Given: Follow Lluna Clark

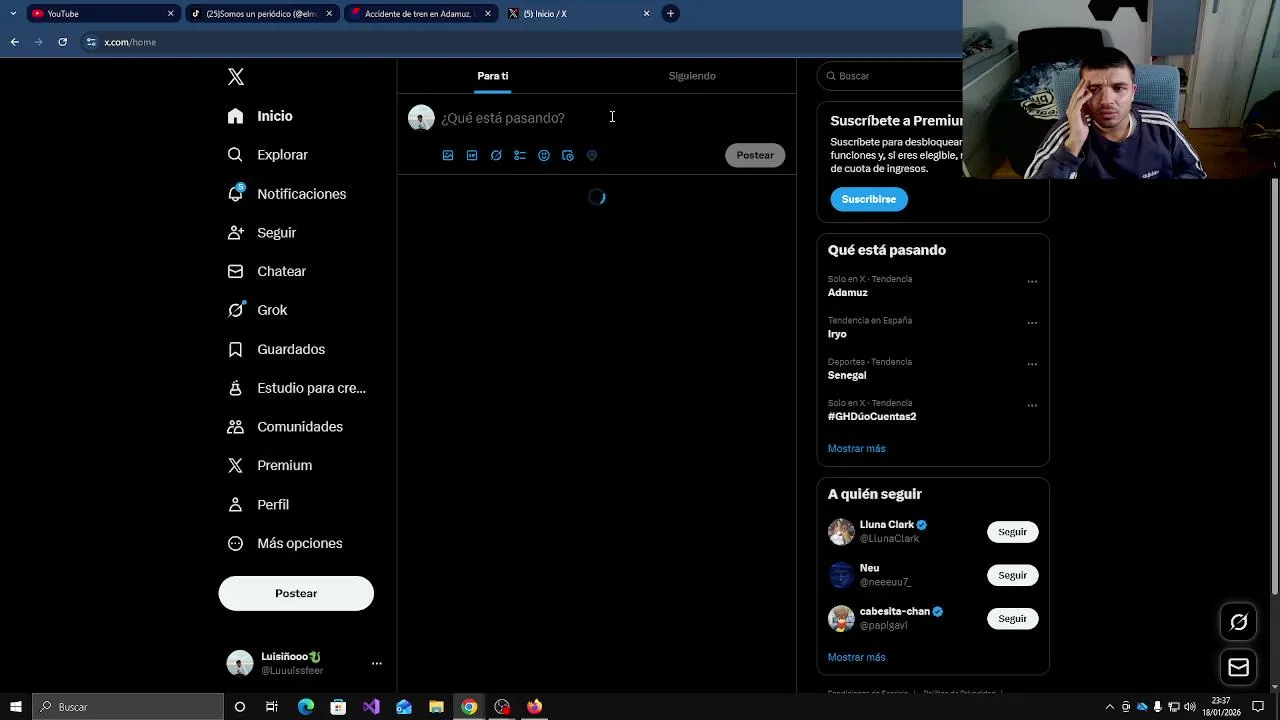Looking at the screenshot, I should [1012, 532].
